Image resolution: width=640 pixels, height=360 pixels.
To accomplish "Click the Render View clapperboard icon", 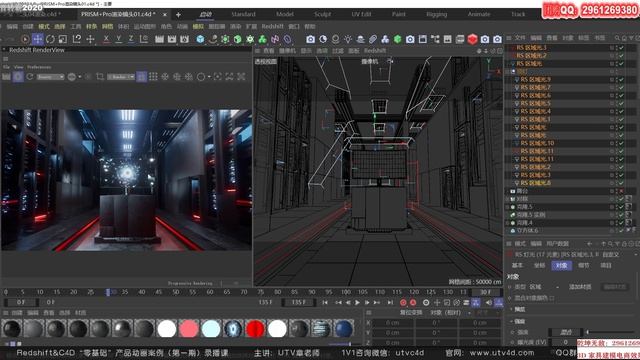I will [159, 39].
